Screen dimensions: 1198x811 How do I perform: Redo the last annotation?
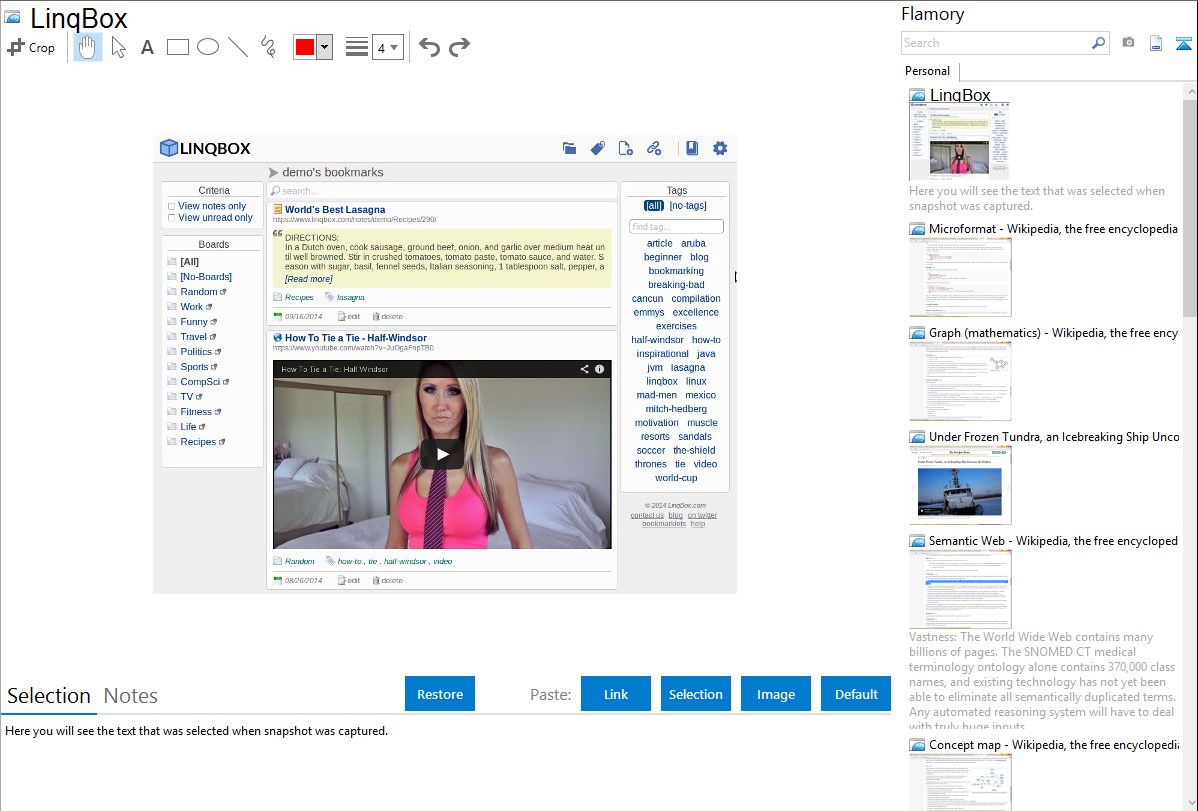(x=459, y=47)
